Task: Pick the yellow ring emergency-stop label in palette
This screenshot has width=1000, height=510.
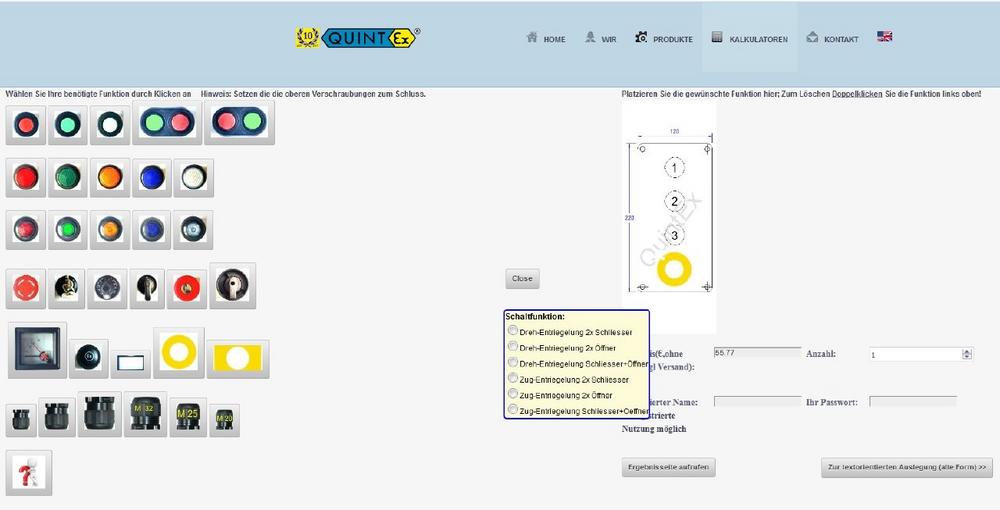Action: [179, 353]
